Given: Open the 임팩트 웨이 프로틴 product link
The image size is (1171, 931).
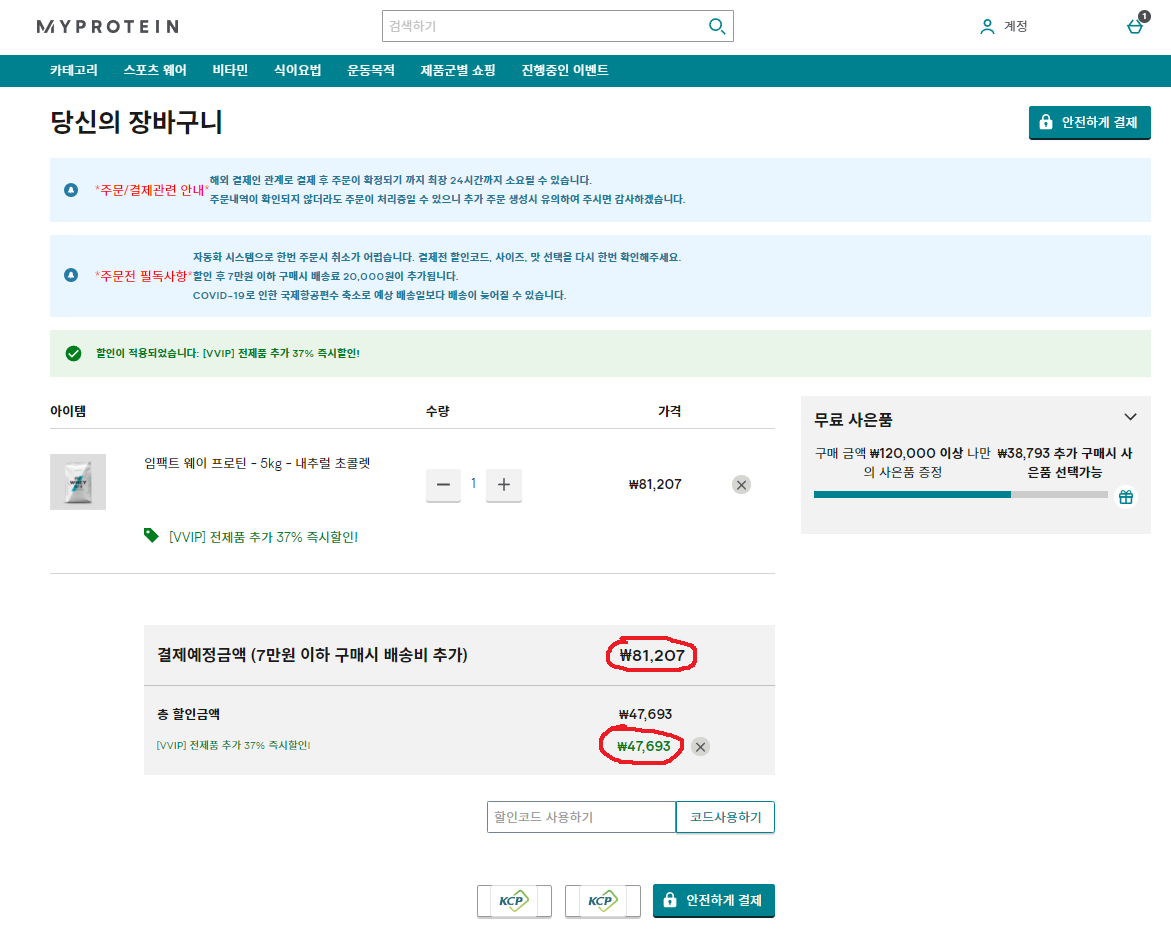Looking at the screenshot, I should coord(257,463).
